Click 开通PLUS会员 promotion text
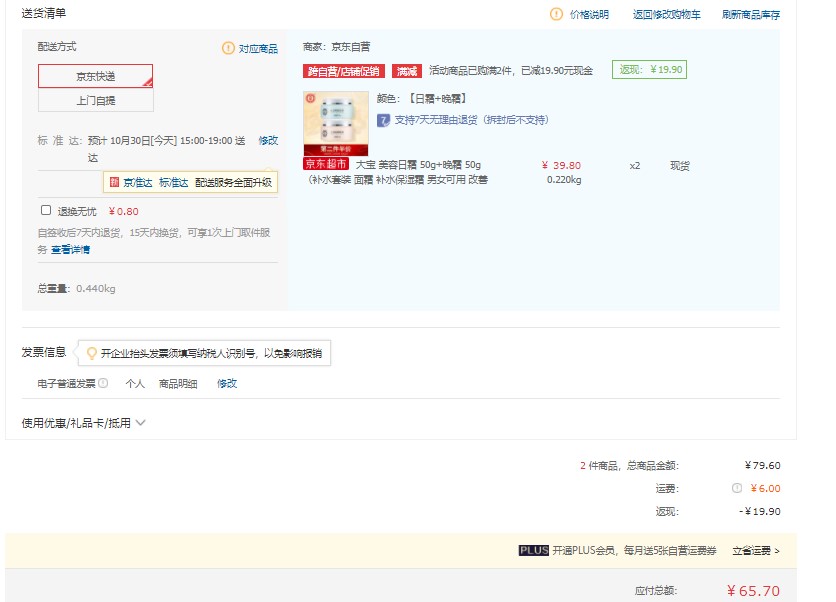Screen dimensions: 836x602 [x=634, y=550]
